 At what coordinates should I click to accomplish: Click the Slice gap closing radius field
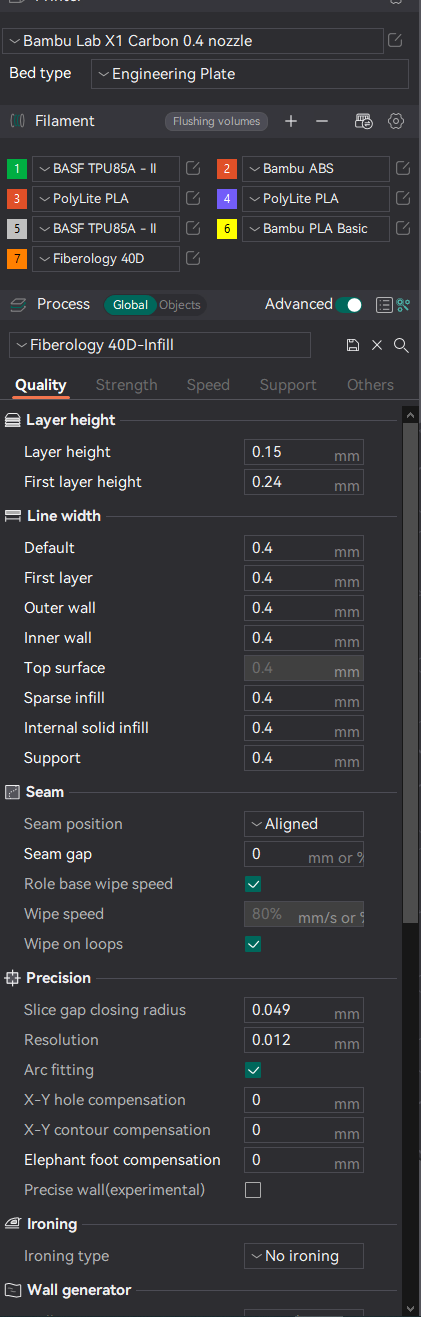coord(304,1010)
